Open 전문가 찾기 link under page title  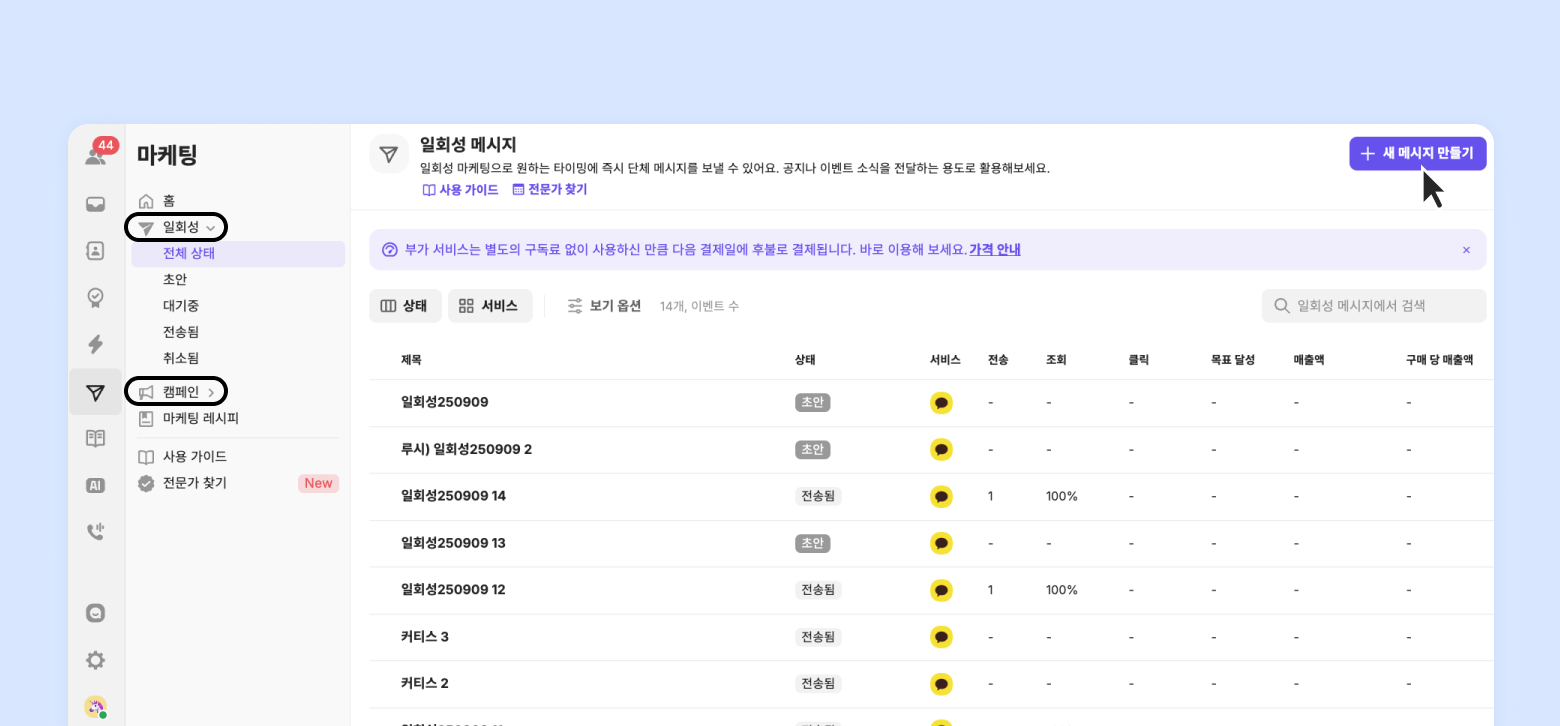tap(549, 189)
